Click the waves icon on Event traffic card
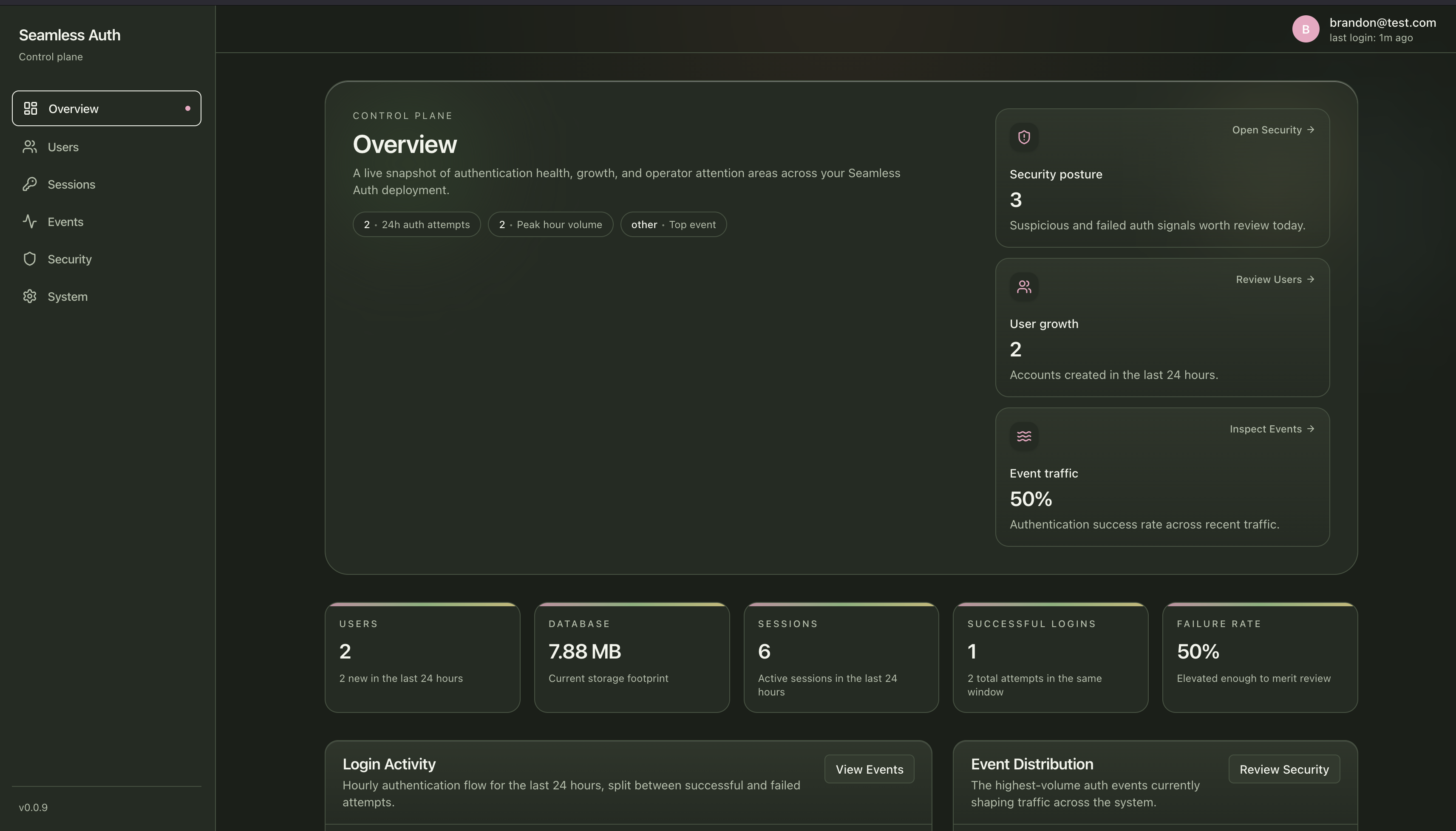The width and height of the screenshot is (1456, 831). tap(1024, 437)
